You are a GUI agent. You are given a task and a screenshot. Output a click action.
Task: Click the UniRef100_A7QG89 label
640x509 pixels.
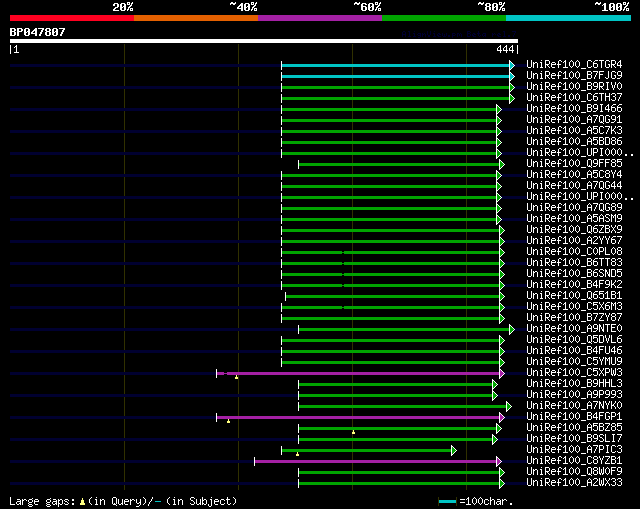[574, 208]
